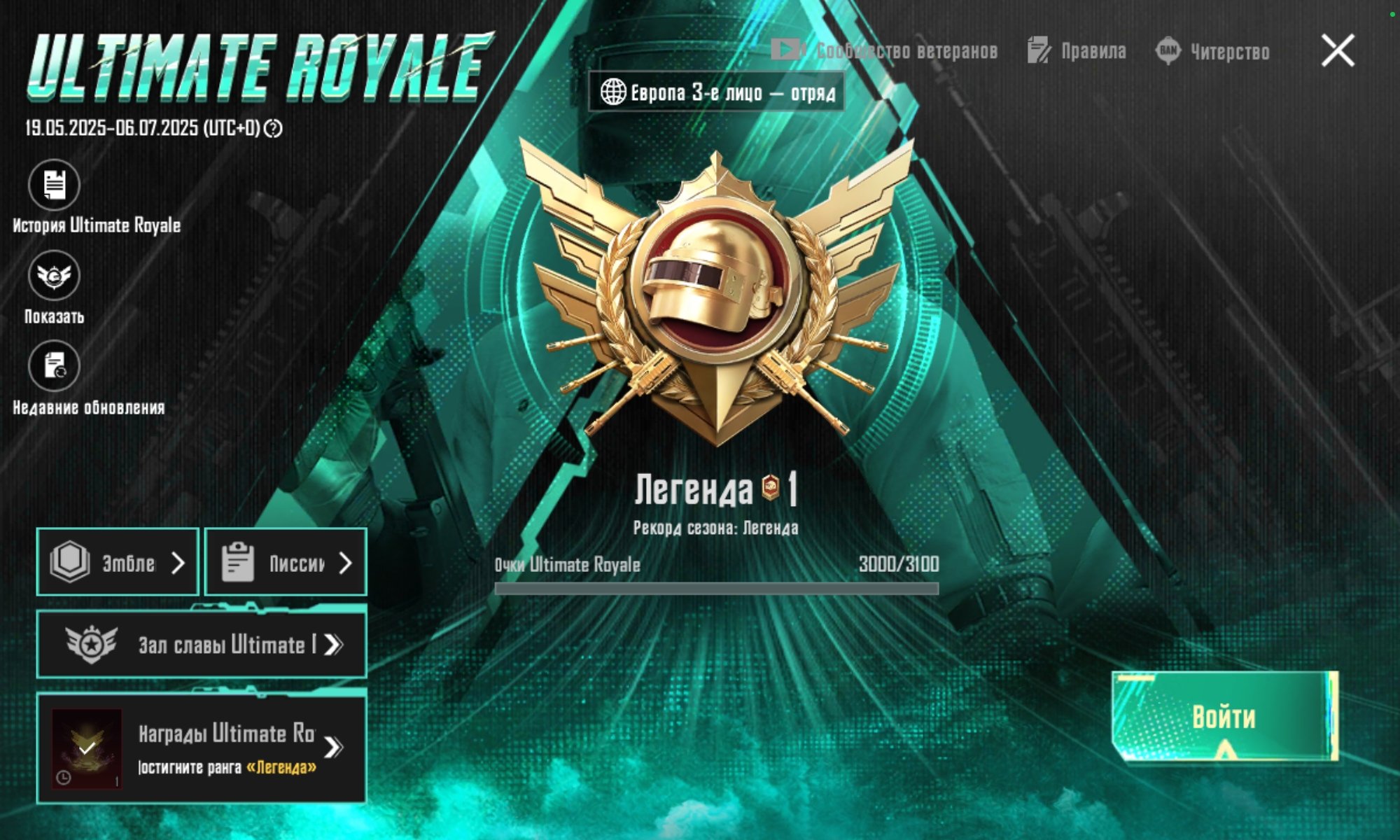Screen dimensions: 1400x840
Task: Click the Показать wings badge icon
Action: (x=54, y=276)
